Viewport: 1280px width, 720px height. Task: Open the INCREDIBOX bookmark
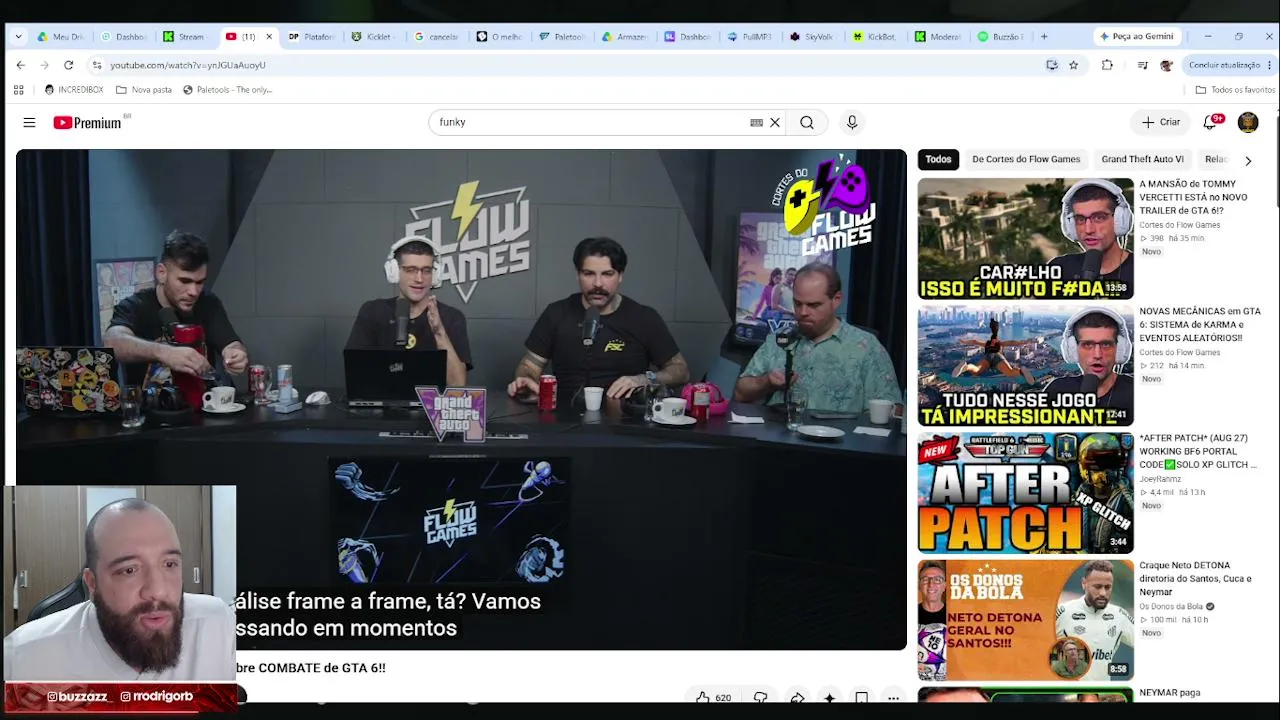(x=74, y=90)
